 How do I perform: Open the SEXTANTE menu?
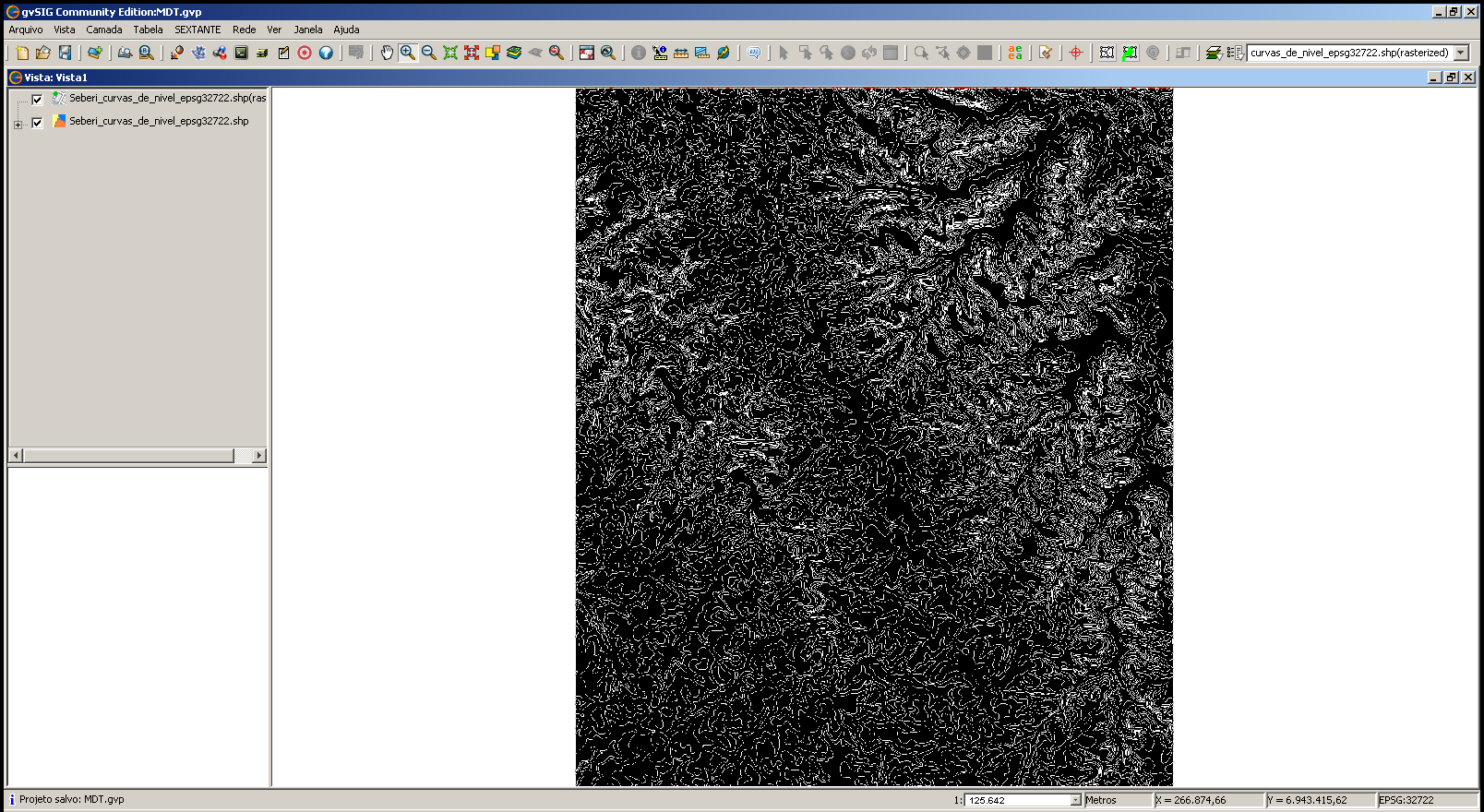(x=197, y=30)
